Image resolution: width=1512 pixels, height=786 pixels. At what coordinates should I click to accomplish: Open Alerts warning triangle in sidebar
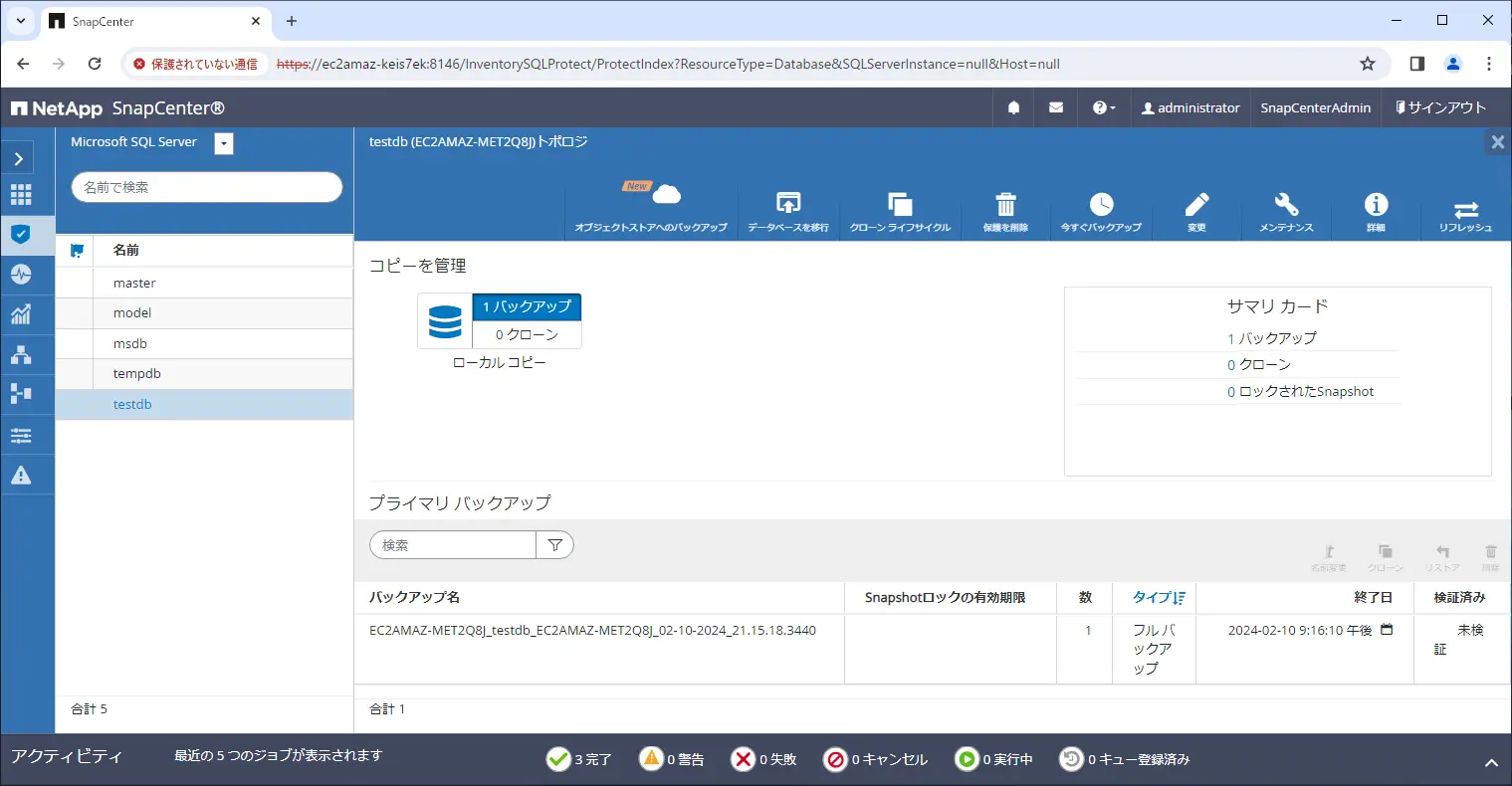pos(21,476)
